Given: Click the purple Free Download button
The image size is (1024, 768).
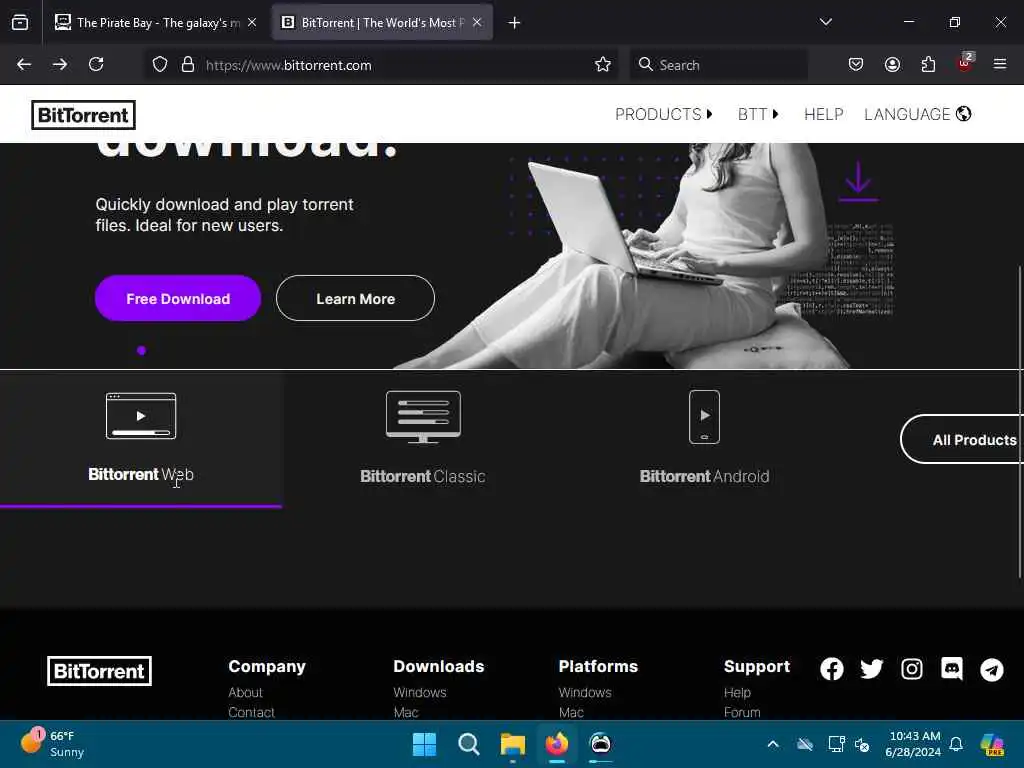Looking at the screenshot, I should tap(178, 298).
